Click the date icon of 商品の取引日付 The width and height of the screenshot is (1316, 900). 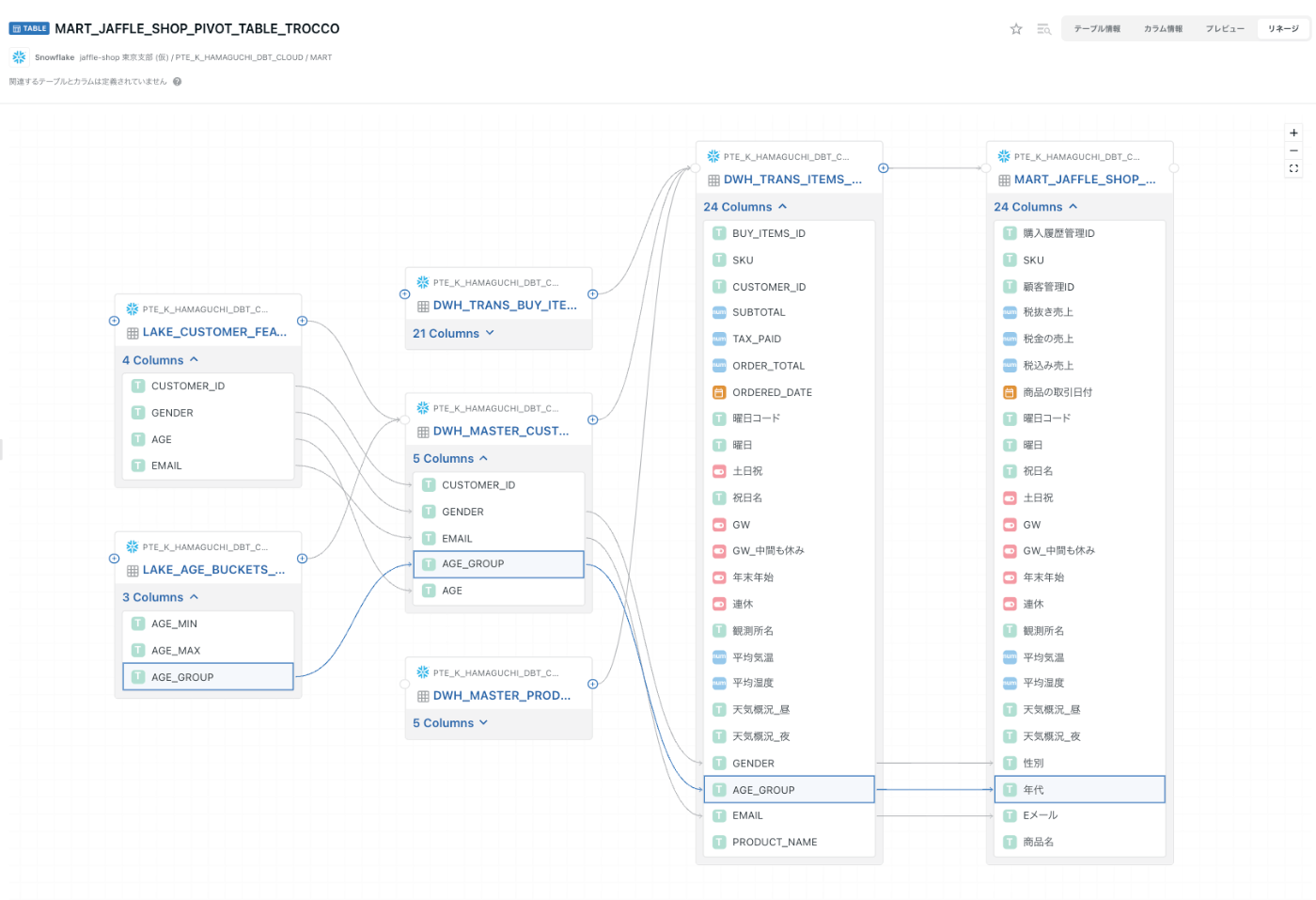click(x=1010, y=392)
